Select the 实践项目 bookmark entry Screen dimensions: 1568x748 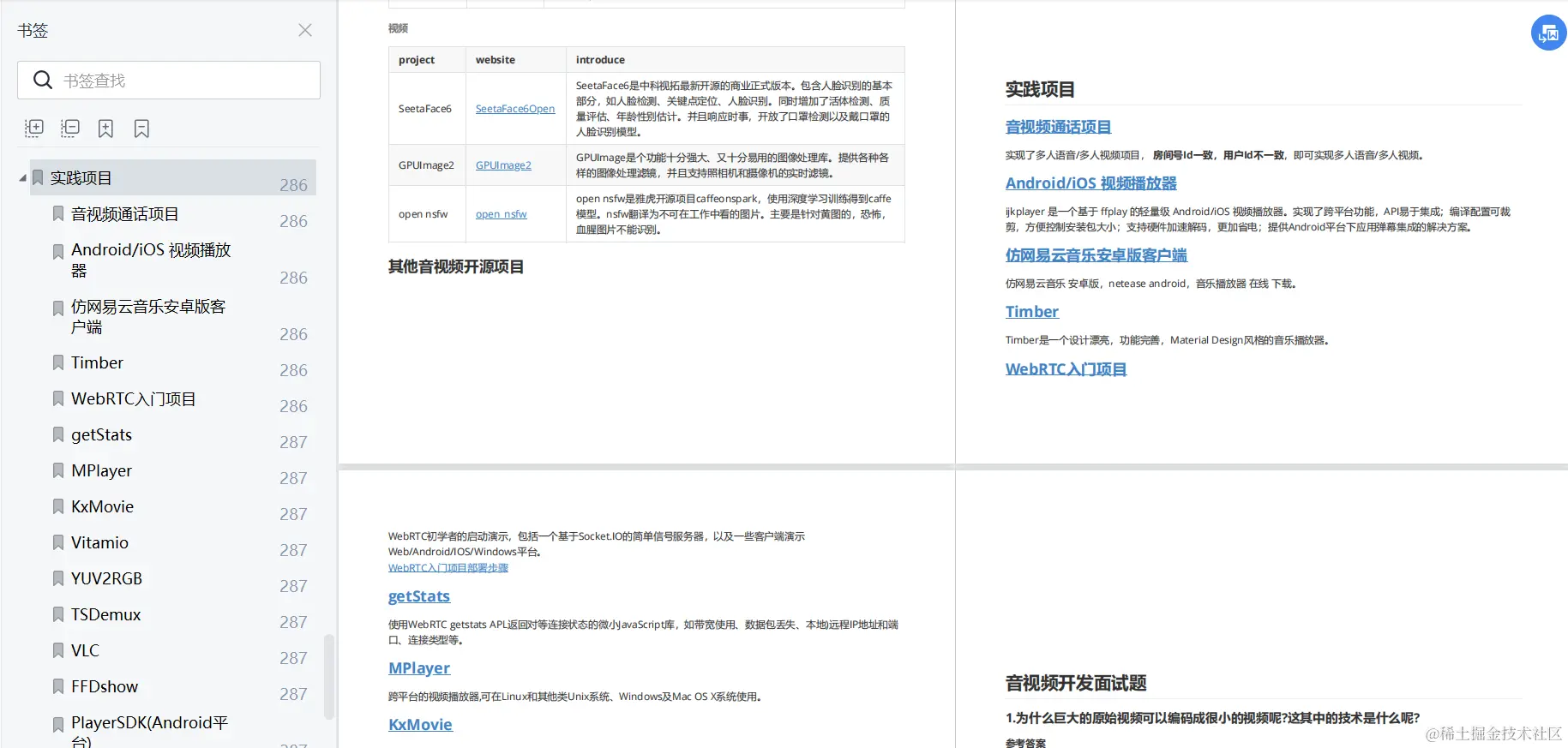tap(173, 177)
